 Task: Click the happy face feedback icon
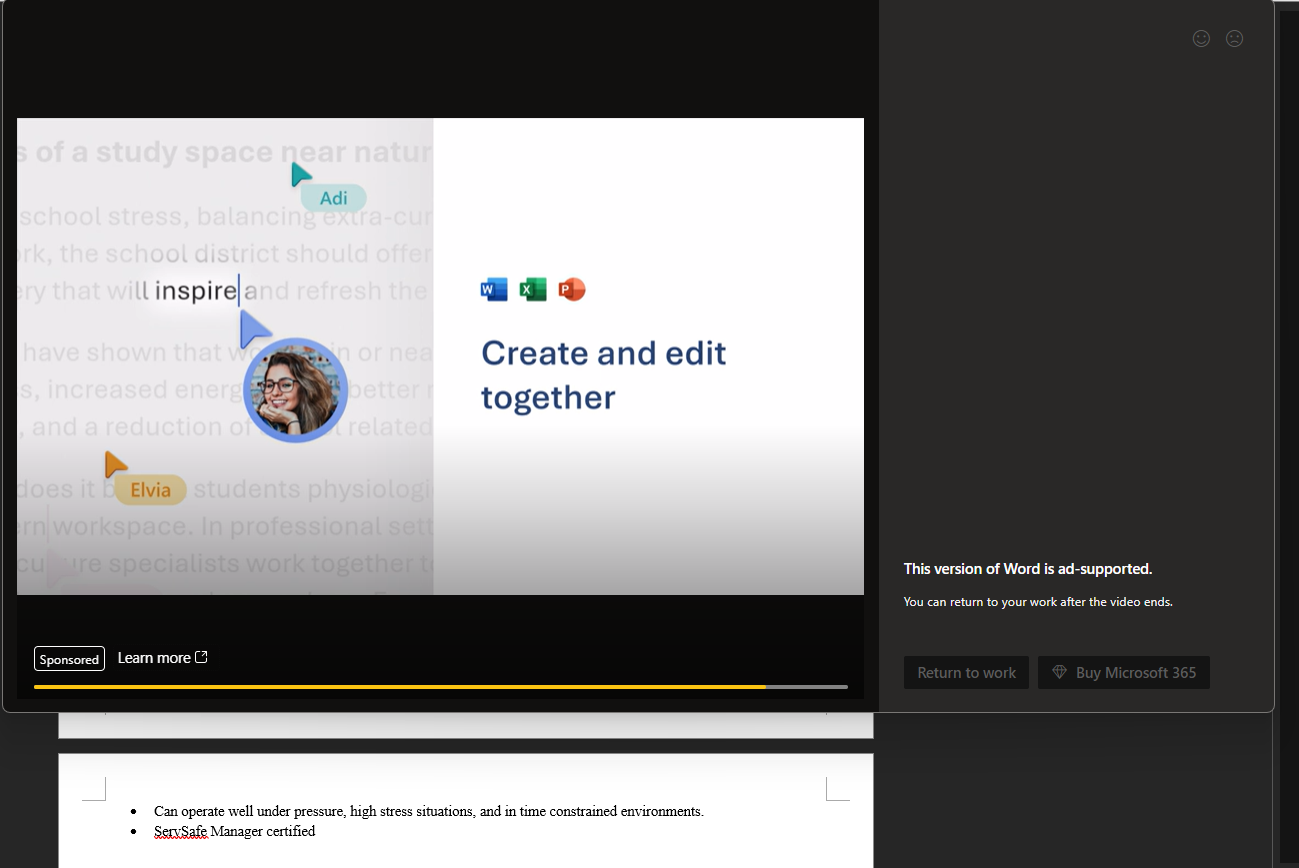1202,38
